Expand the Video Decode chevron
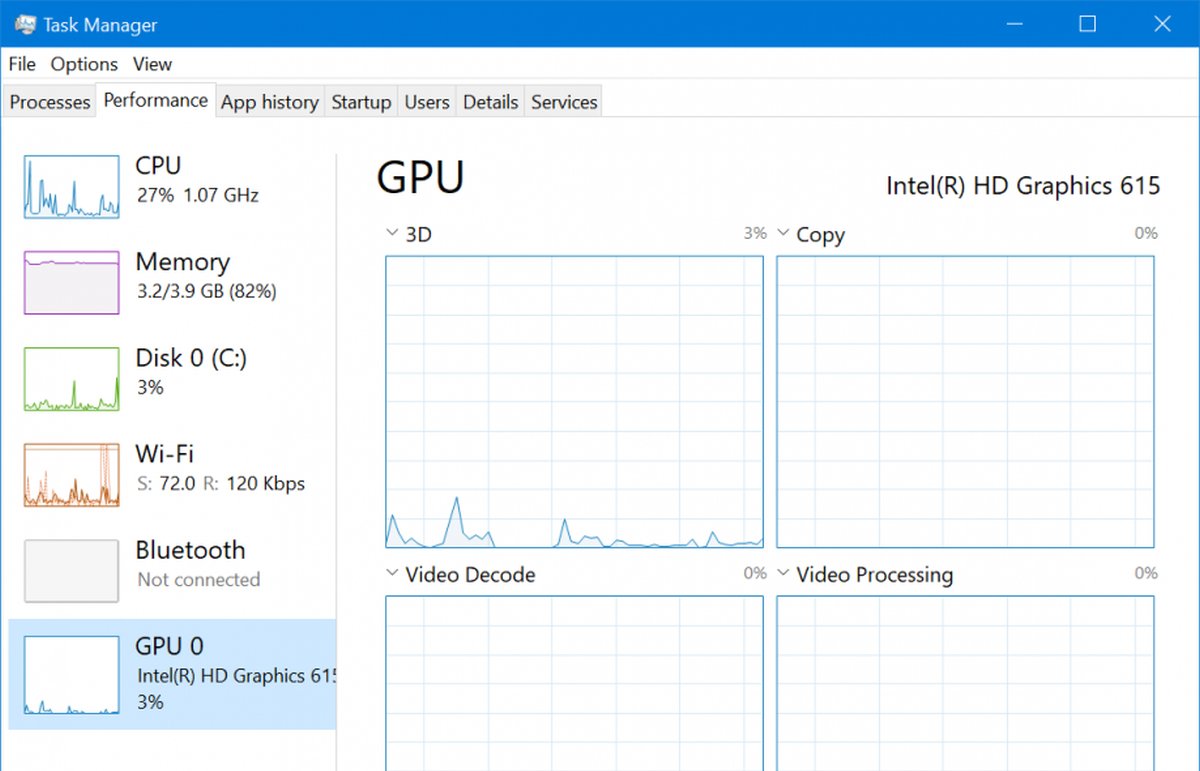The width and height of the screenshot is (1200, 771). coord(392,574)
